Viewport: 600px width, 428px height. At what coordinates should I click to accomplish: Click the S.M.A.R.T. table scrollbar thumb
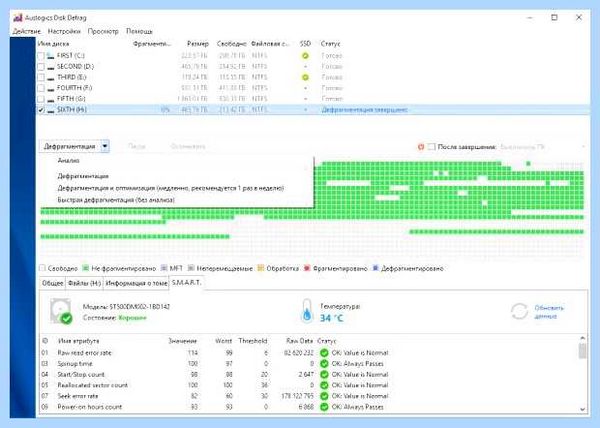(582, 351)
